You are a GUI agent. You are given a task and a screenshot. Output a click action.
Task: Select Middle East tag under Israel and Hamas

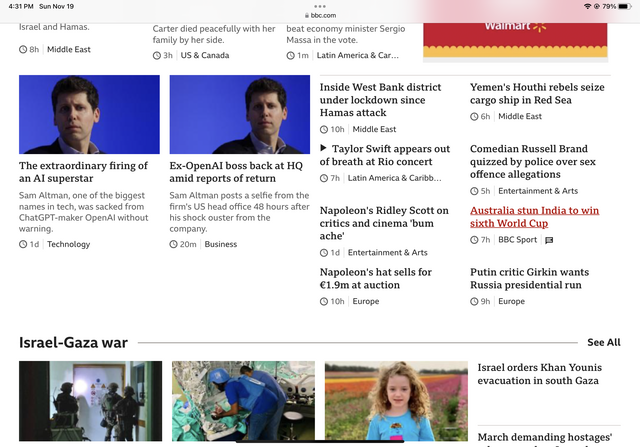coord(69,49)
